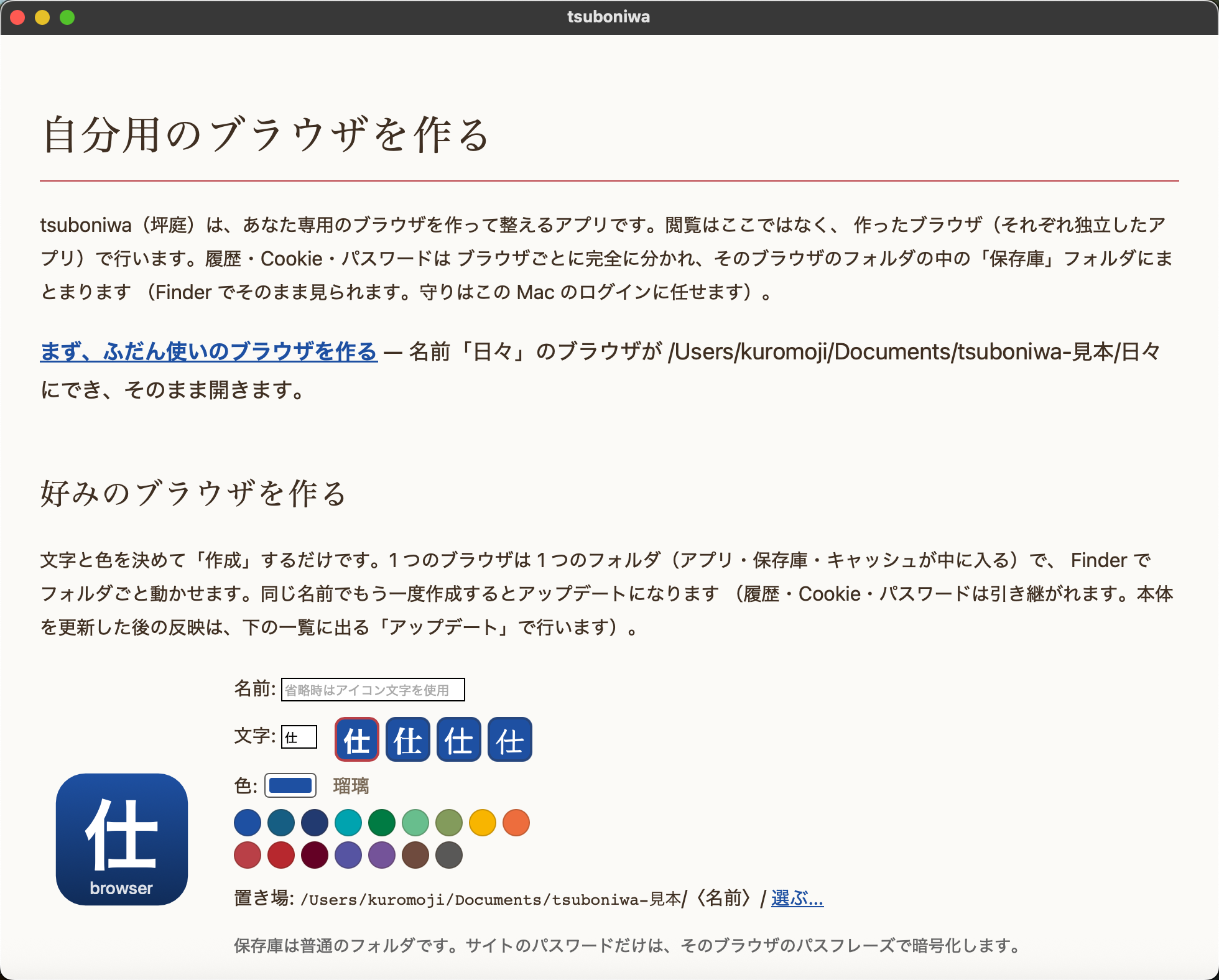
Task: Pick the orange color dot
Action: 516,823
